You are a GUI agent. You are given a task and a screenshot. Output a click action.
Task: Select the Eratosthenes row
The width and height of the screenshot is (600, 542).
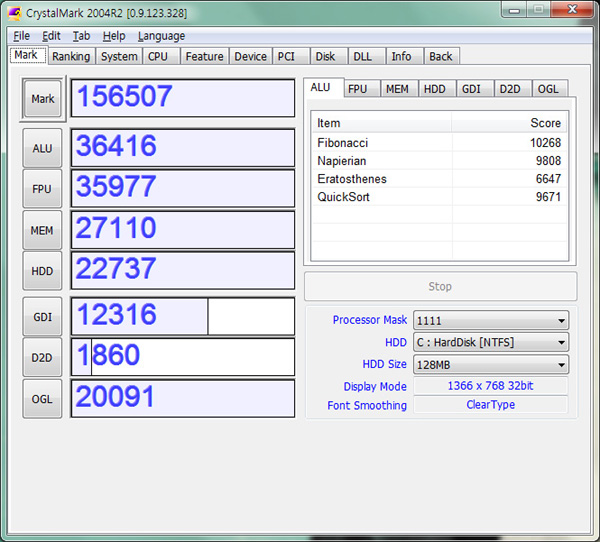[439, 179]
